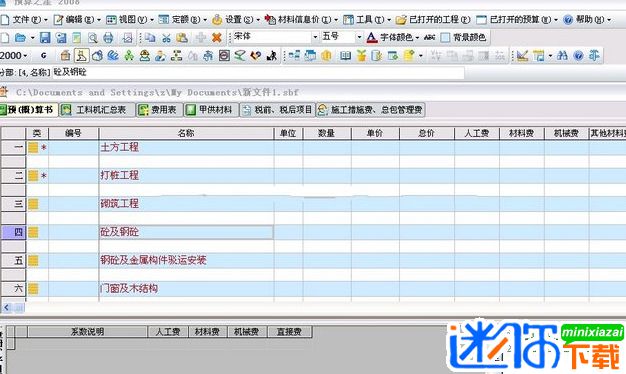Select the 打桩工程 row
The width and height of the screenshot is (626, 374).
tap(313, 176)
